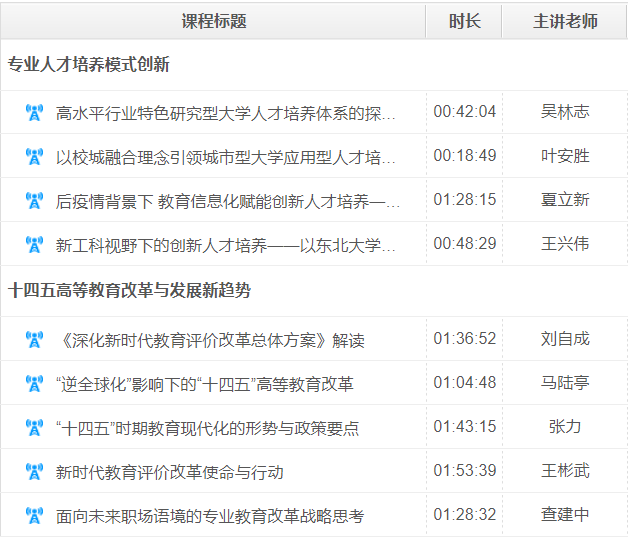The height and width of the screenshot is (539, 628).
Task: Open “逆全球化”影响下的“十四五”高等教育改革 course
Action: coord(204,384)
